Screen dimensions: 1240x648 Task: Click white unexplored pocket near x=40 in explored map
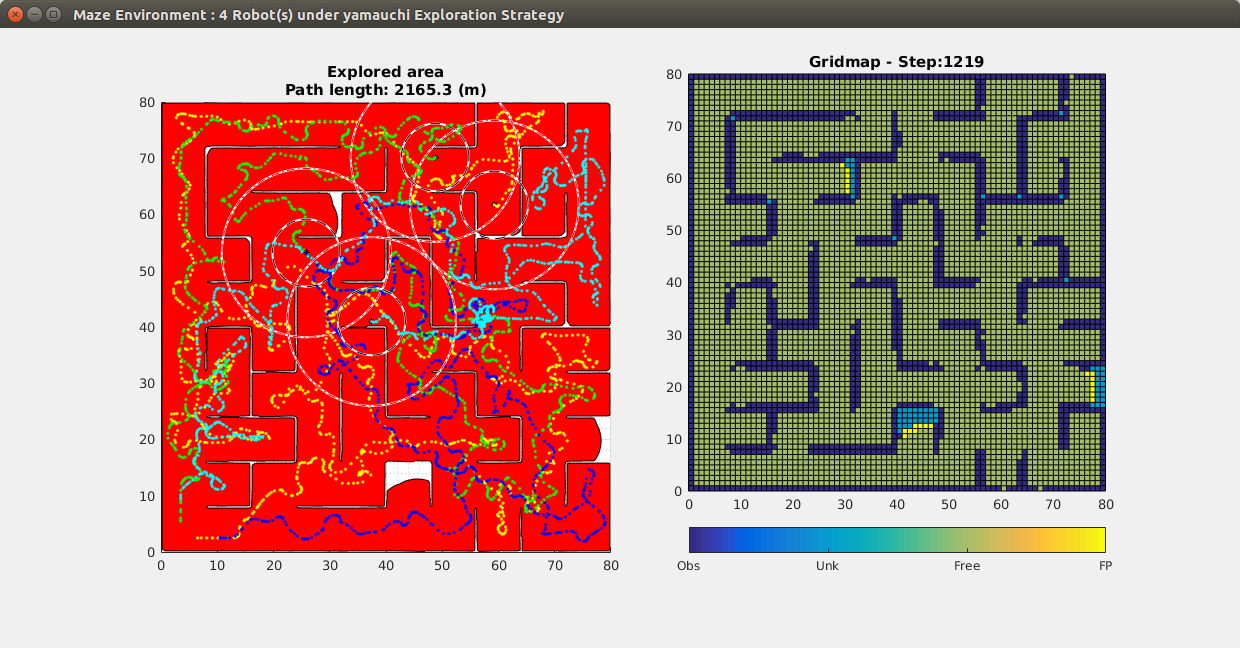coord(410,490)
